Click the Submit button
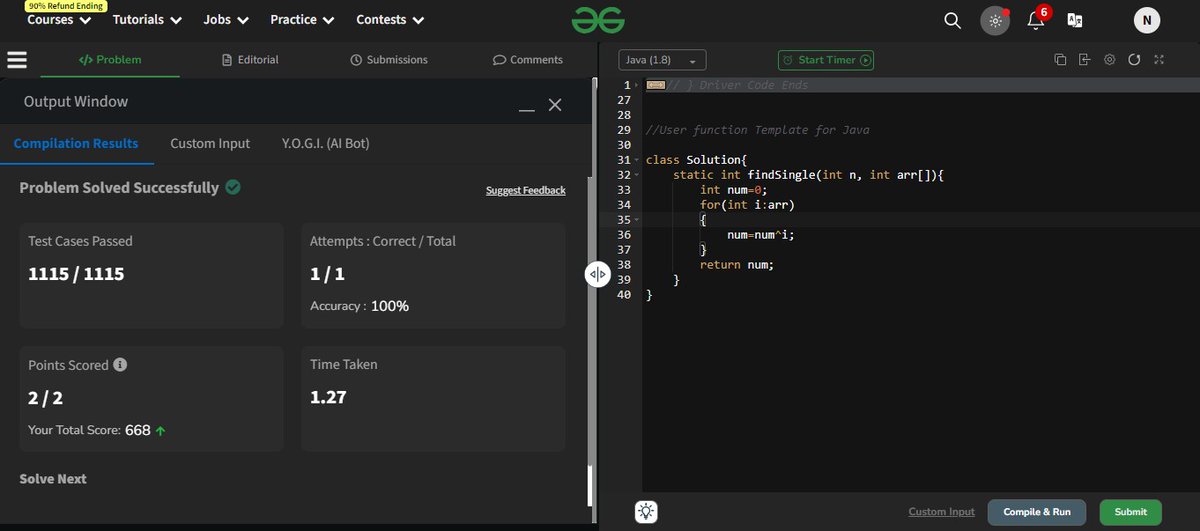 click(x=1131, y=512)
